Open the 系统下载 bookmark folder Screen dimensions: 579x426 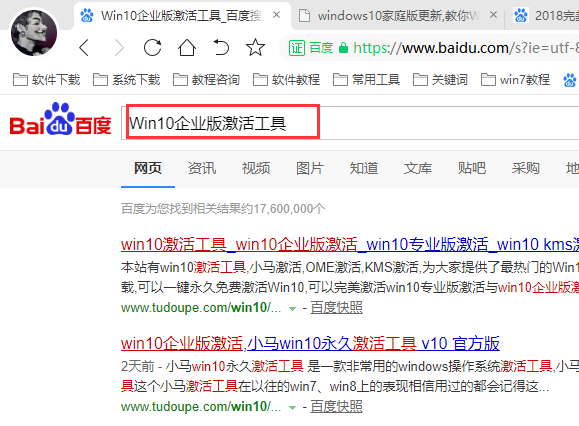pyautogui.click(x=126, y=79)
